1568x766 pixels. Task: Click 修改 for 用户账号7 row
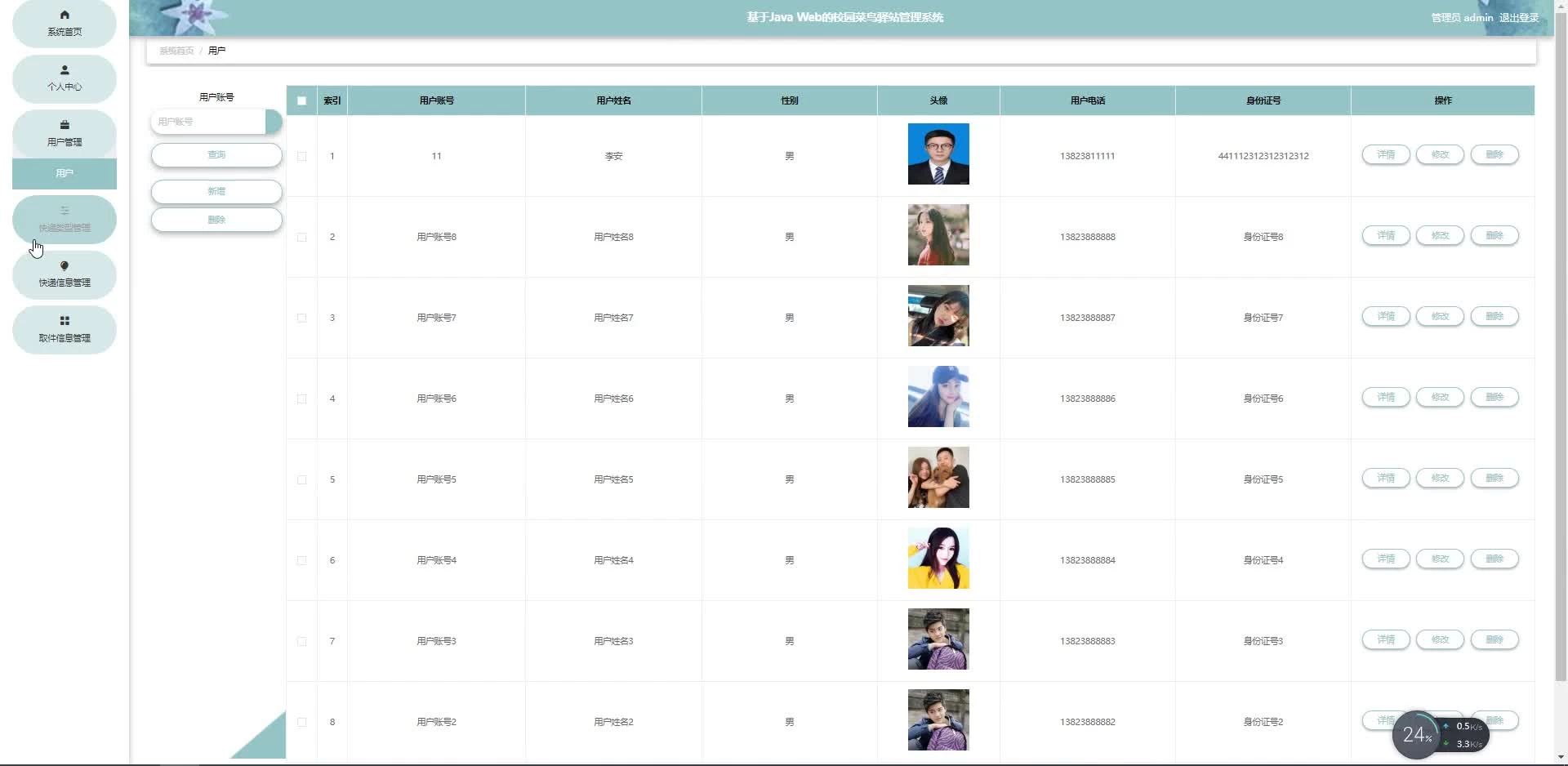click(x=1440, y=316)
